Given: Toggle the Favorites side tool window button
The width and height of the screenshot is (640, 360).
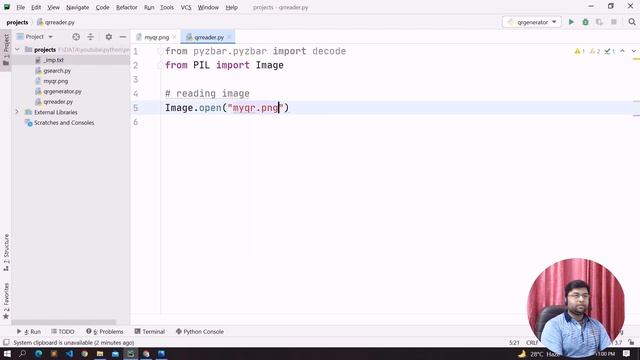Looking at the screenshot, I should point(6,301).
